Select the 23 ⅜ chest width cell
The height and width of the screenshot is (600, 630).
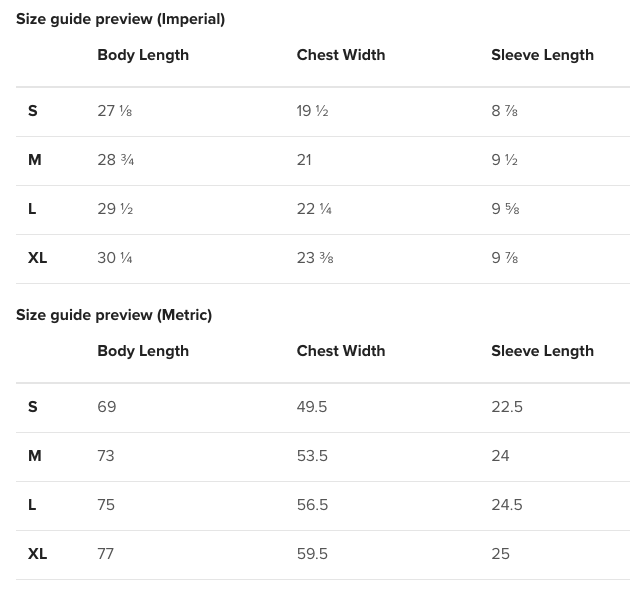point(315,258)
